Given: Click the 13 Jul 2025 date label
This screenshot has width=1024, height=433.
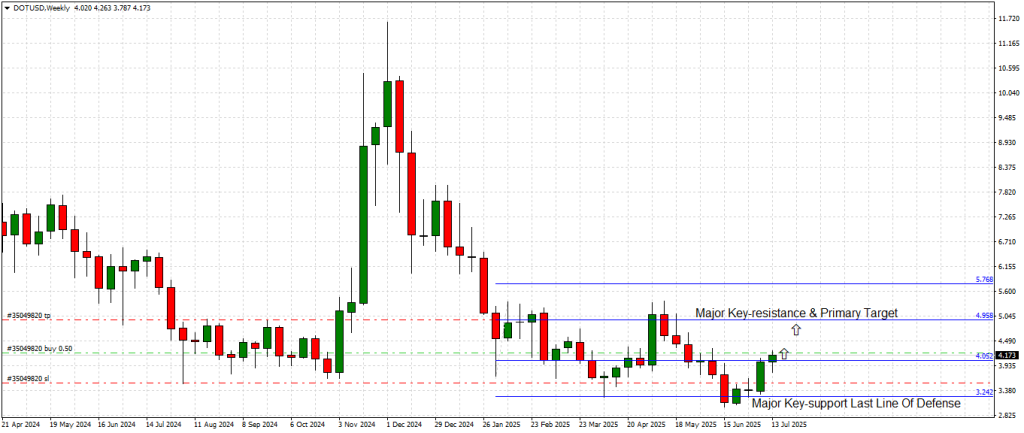Looking at the screenshot, I should (790, 424).
